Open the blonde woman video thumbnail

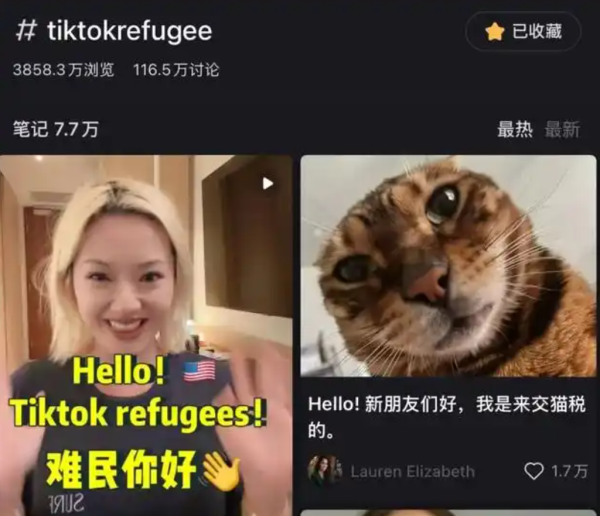click(x=146, y=335)
